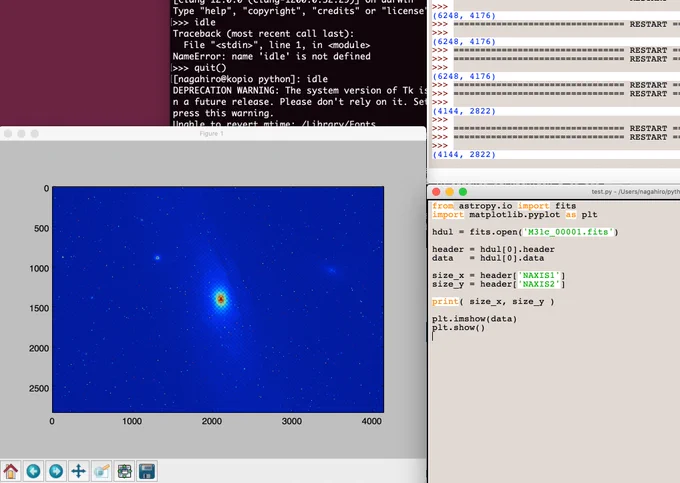Go forward to next view arrow

click(56, 471)
